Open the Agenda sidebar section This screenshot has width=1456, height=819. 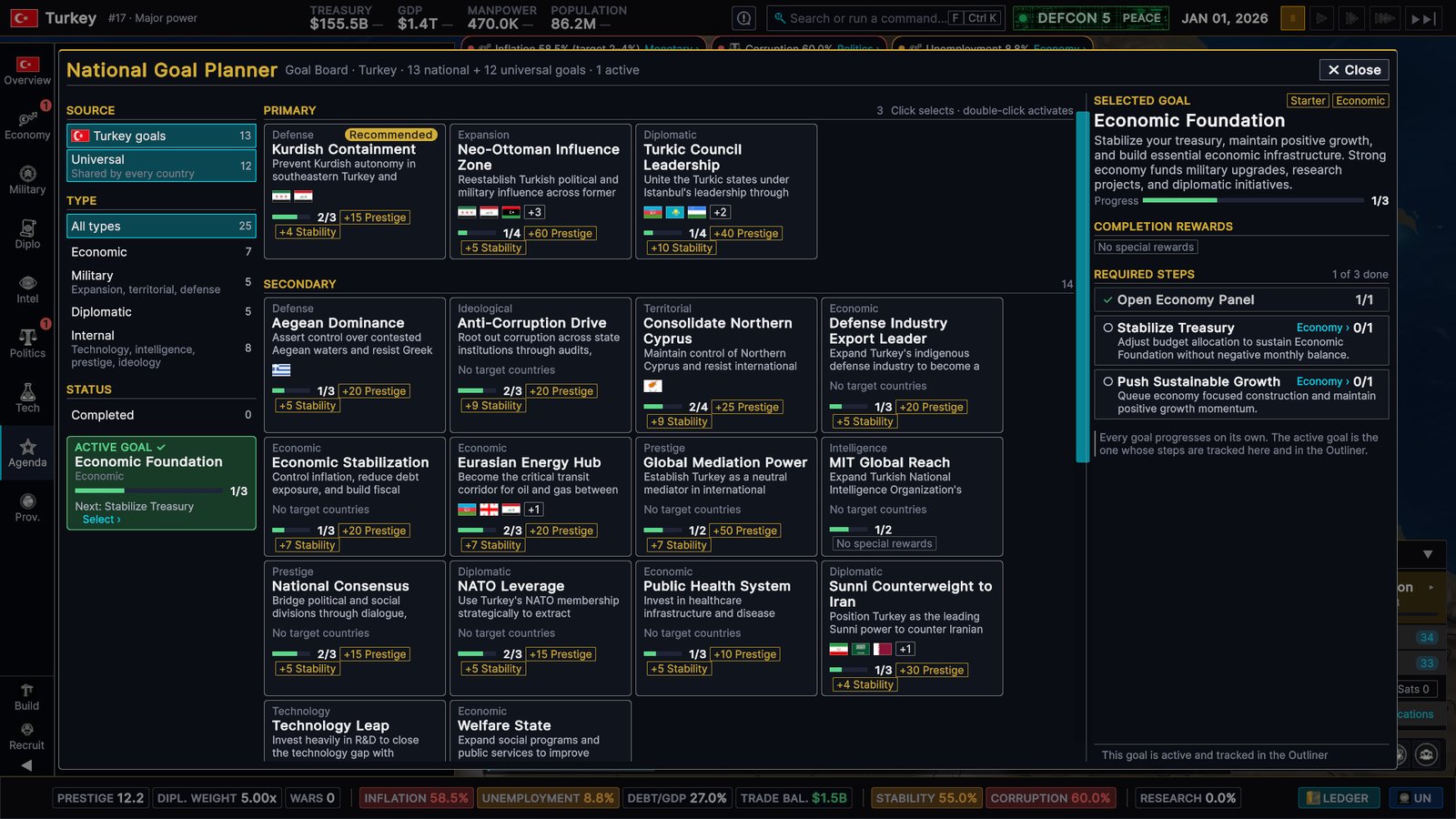point(27,453)
